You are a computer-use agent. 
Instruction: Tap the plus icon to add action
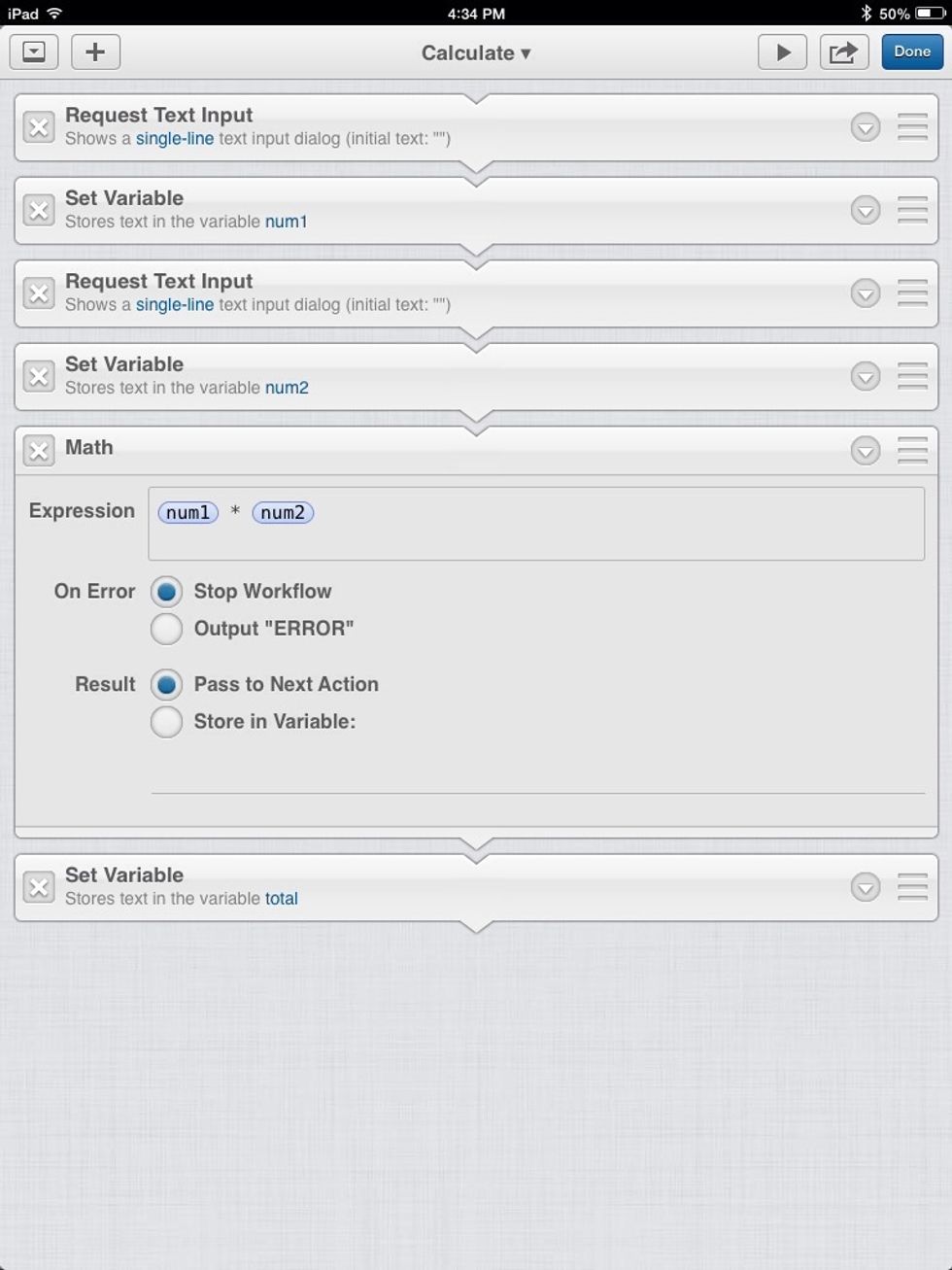pyautogui.click(x=95, y=52)
